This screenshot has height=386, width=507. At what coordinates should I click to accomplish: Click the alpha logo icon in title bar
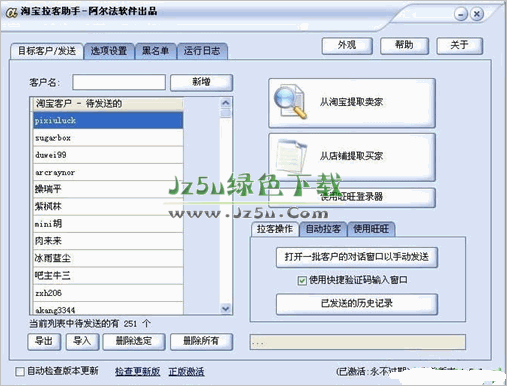[x=11, y=12]
